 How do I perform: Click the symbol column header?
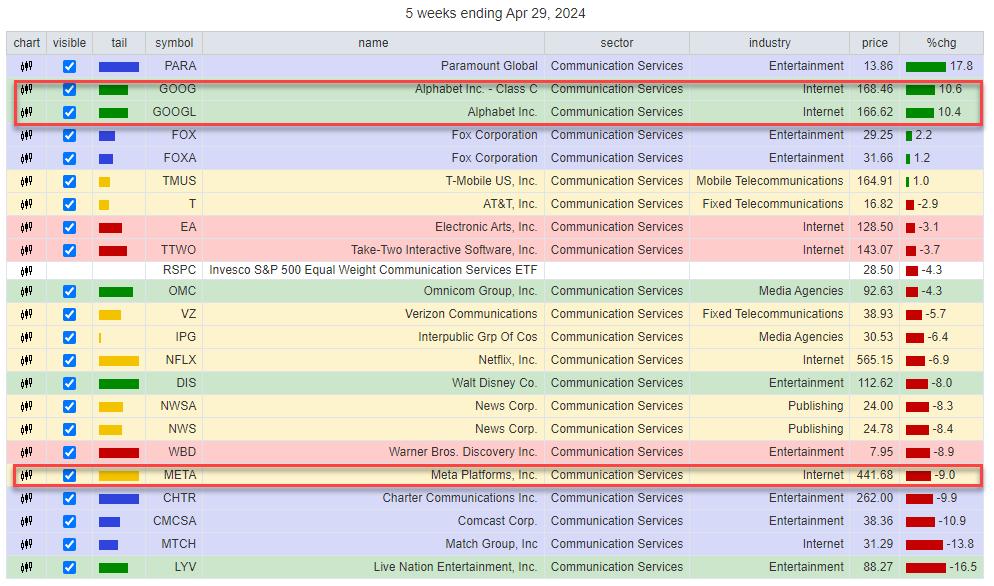[x=173, y=43]
